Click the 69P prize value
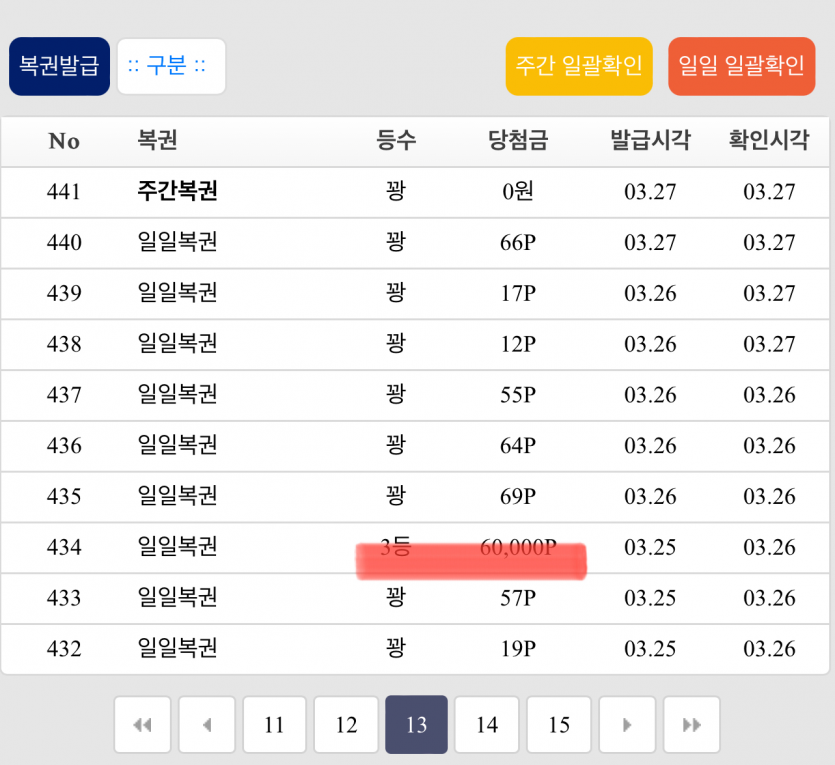Viewport: 835px width, 765px height. coord(518,496)
